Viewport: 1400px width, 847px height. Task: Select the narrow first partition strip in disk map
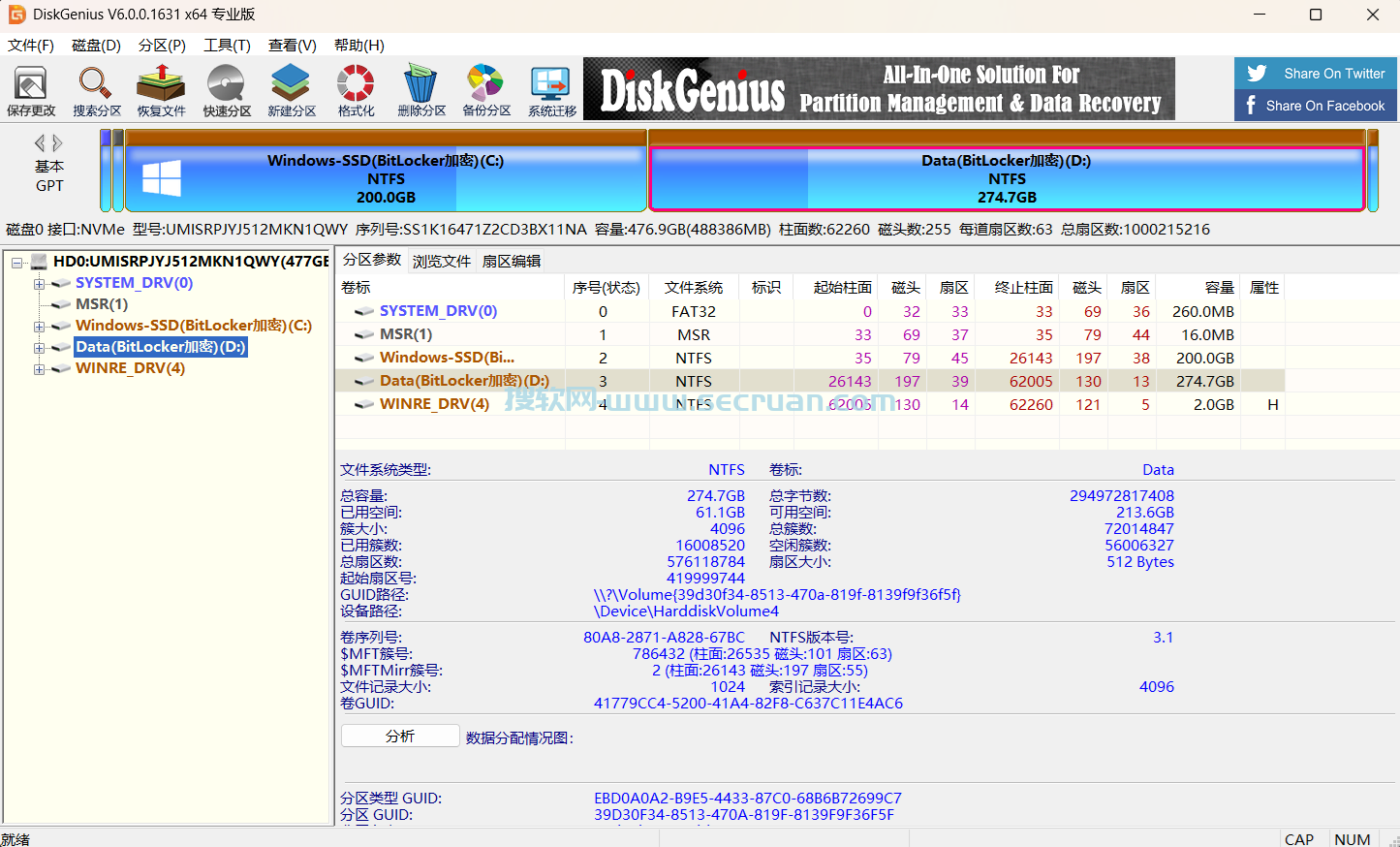point(106,171)
